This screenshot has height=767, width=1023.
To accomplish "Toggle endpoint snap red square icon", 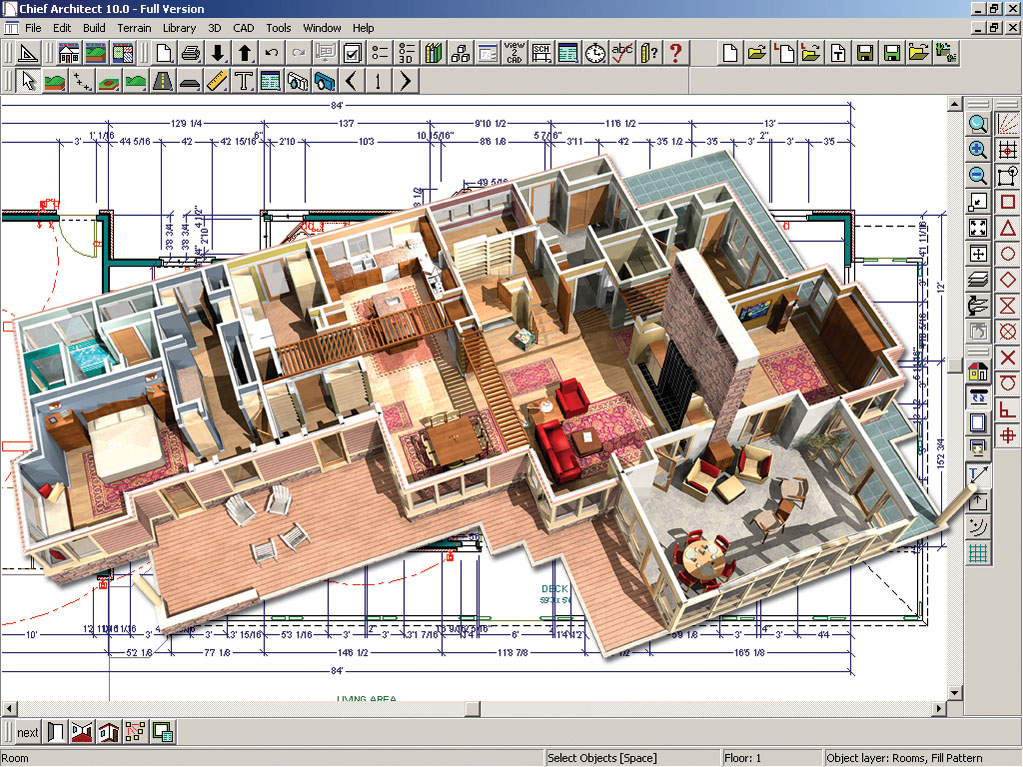I will coord(1008,202).
